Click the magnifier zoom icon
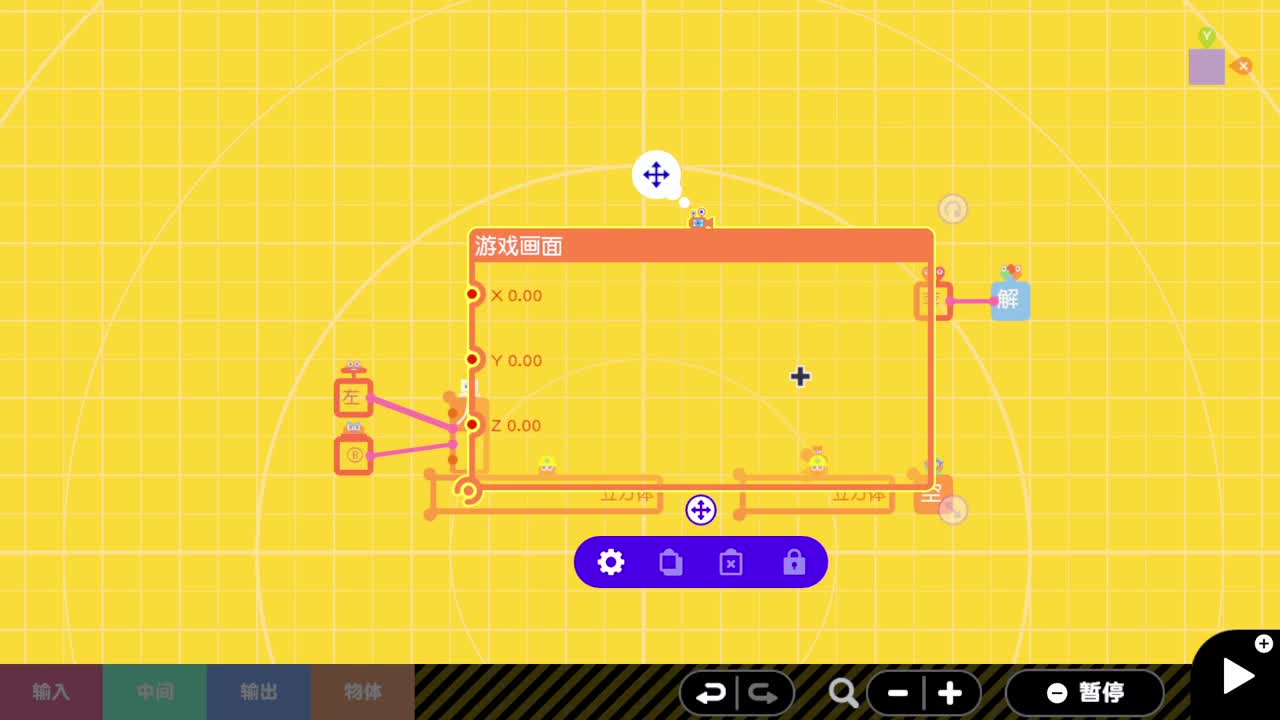The width and height of the screenshot is (1280, 720). click(844, 693)
